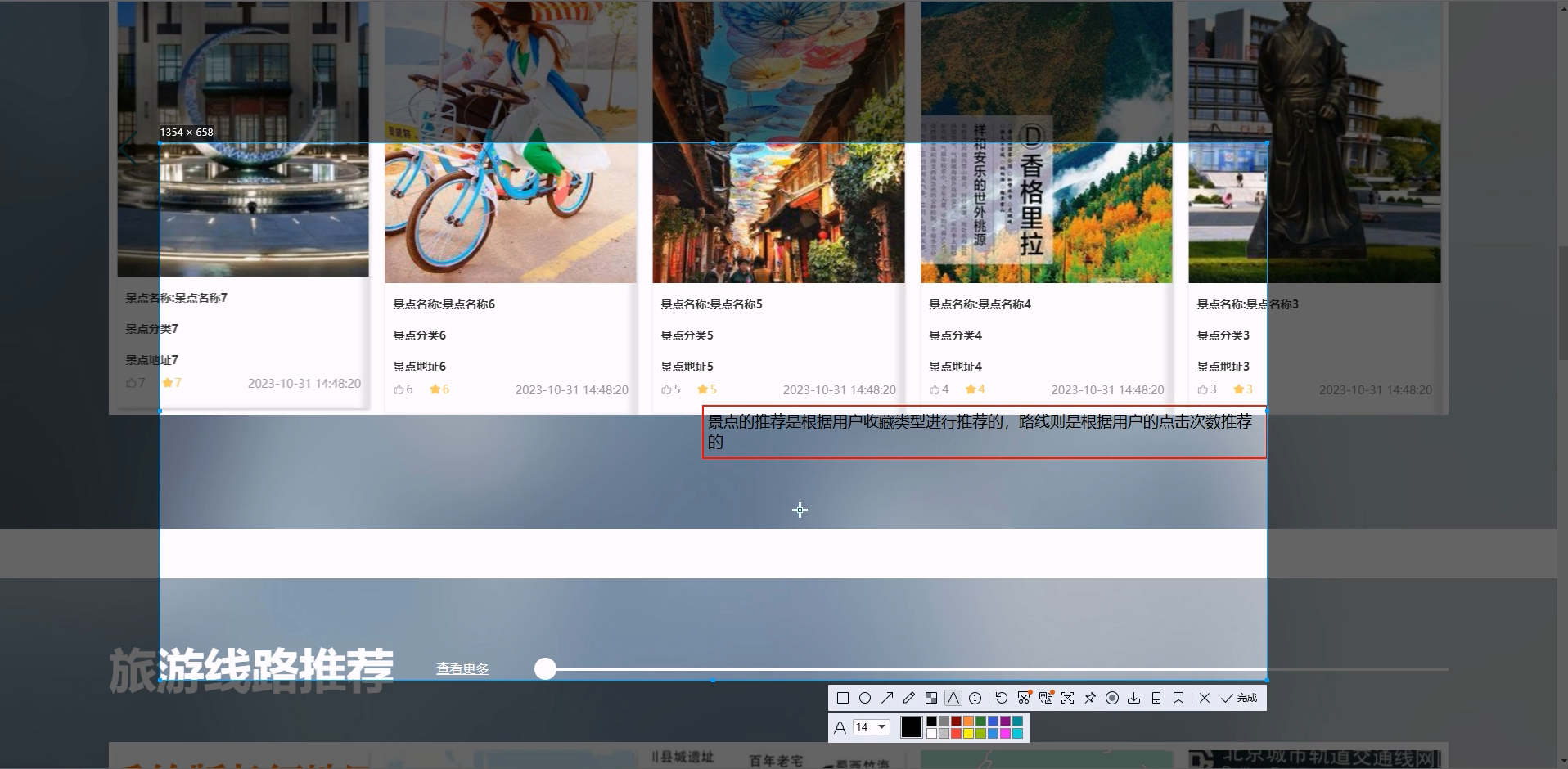1568x769 pixels.
Task: Pick the magenta color swatch
Action: (x=1005, y=733)
